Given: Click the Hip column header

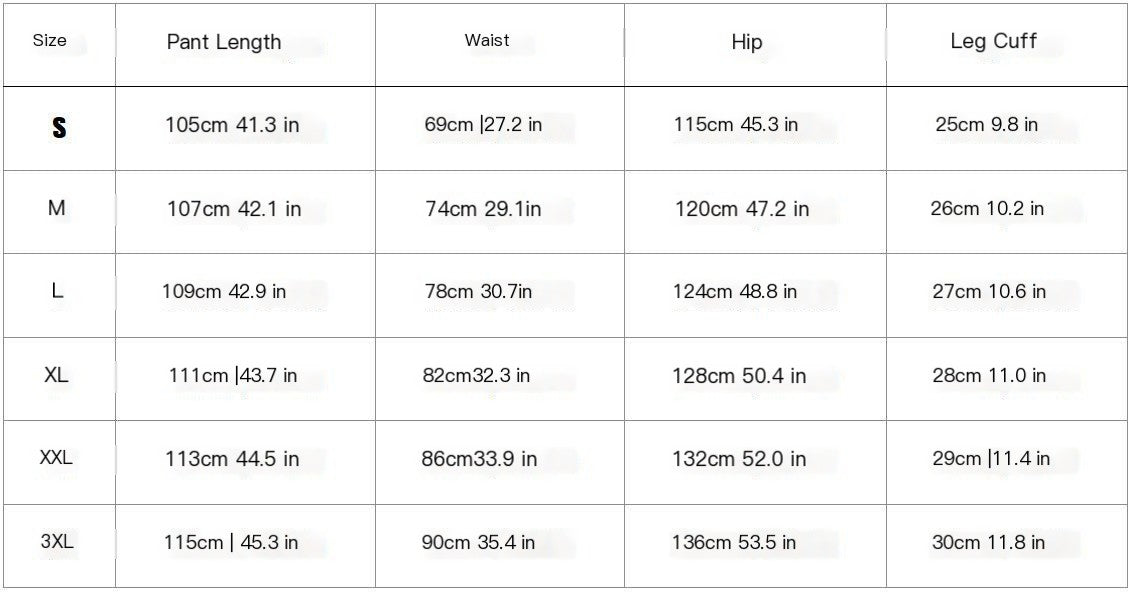Looking at the screenshot, I should point(746,42).
